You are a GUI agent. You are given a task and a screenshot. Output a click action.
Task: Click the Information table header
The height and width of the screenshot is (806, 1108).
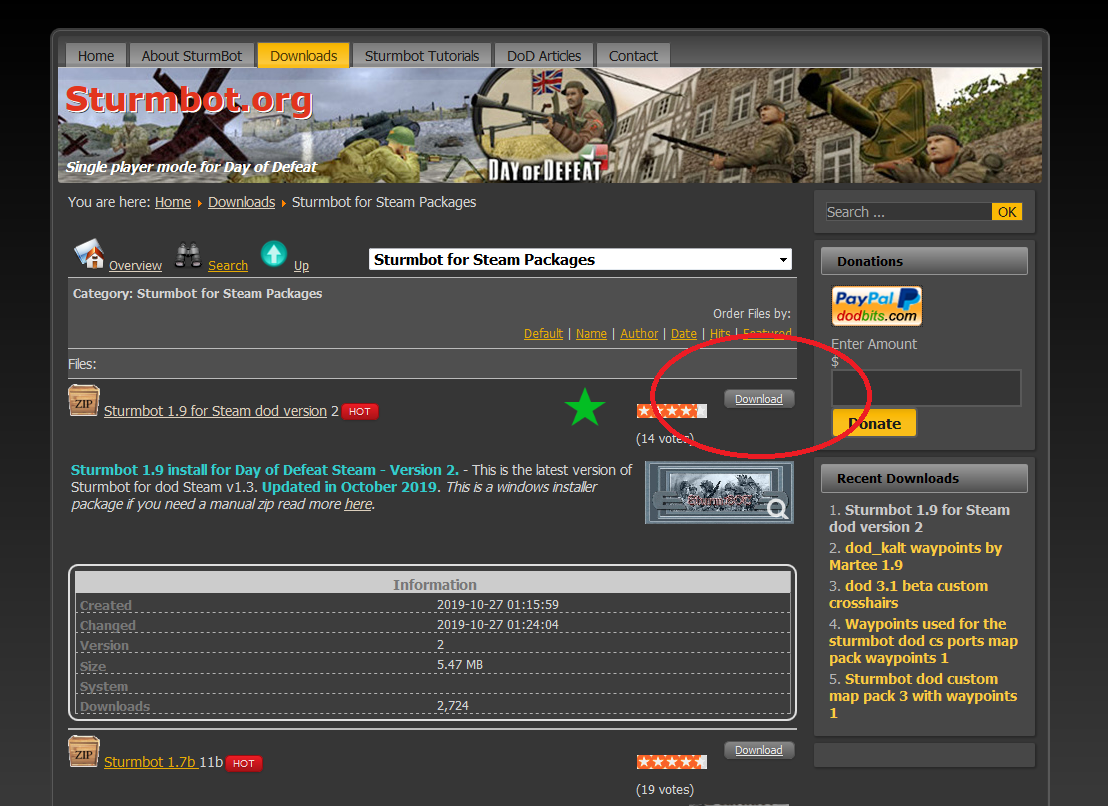433,583
